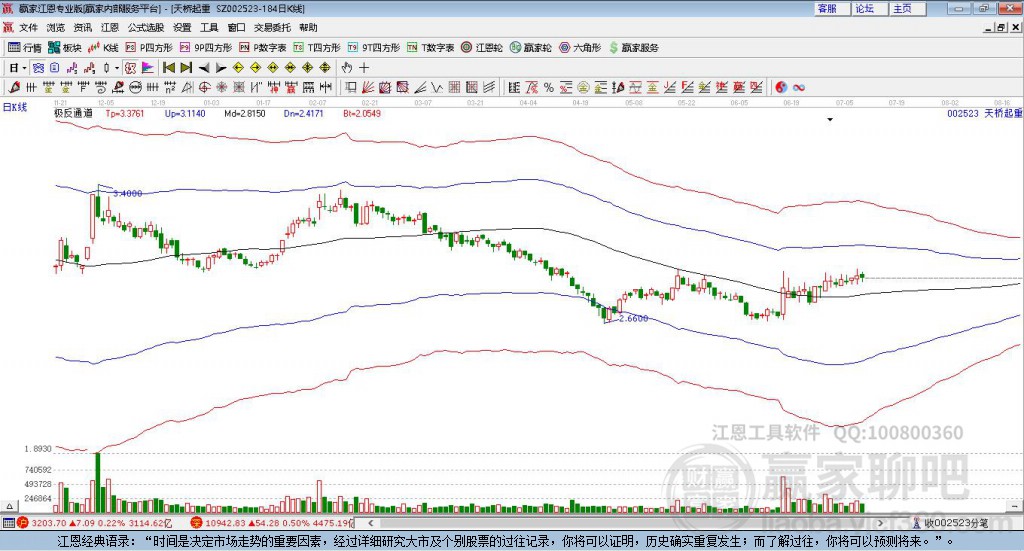Jump to last bar with green skip-forward icon
The width and height of the screenshot is (1024, 551).
pyautogui.click(x=186, y=68)
